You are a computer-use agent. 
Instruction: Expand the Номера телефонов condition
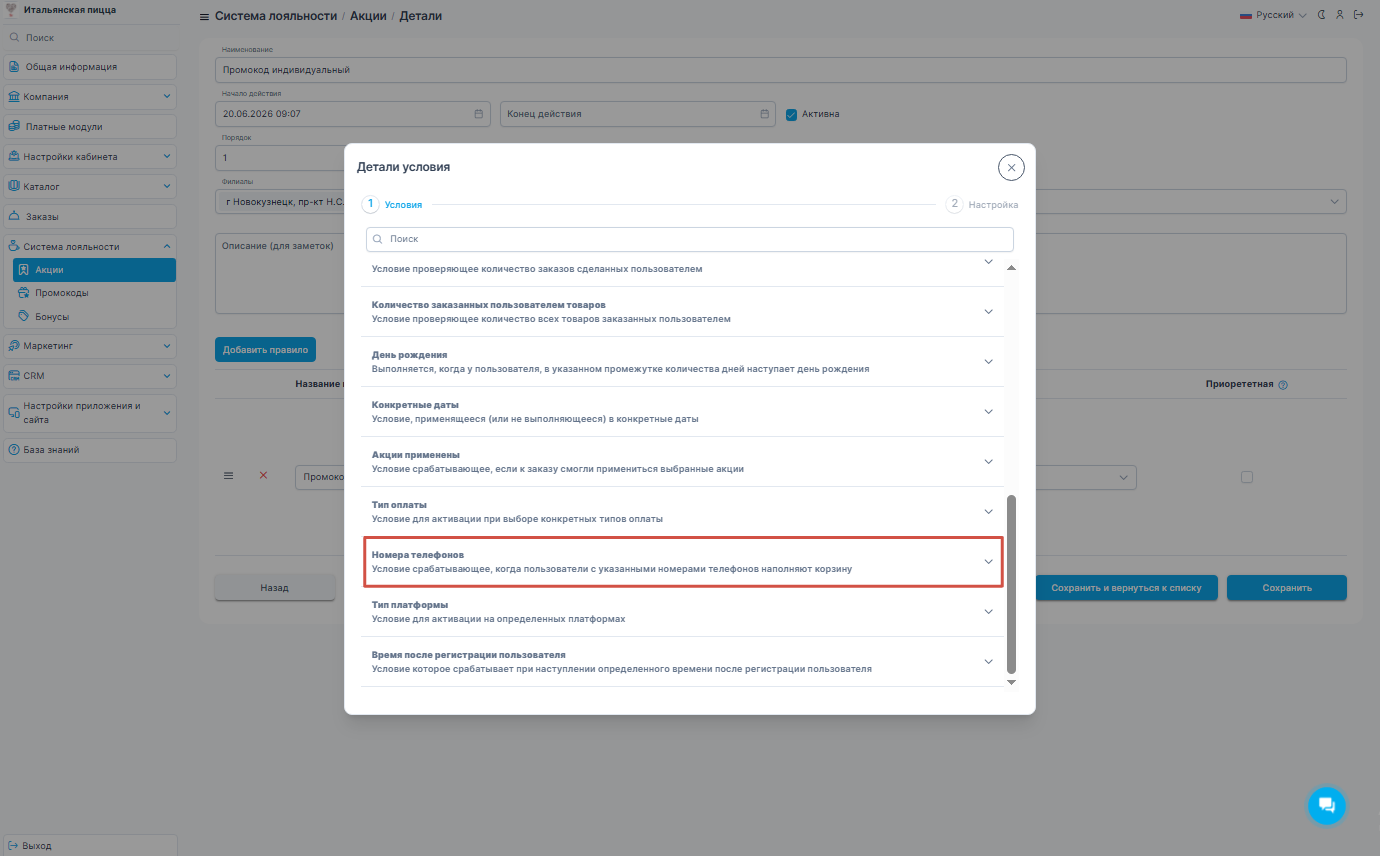pos(988,562)
